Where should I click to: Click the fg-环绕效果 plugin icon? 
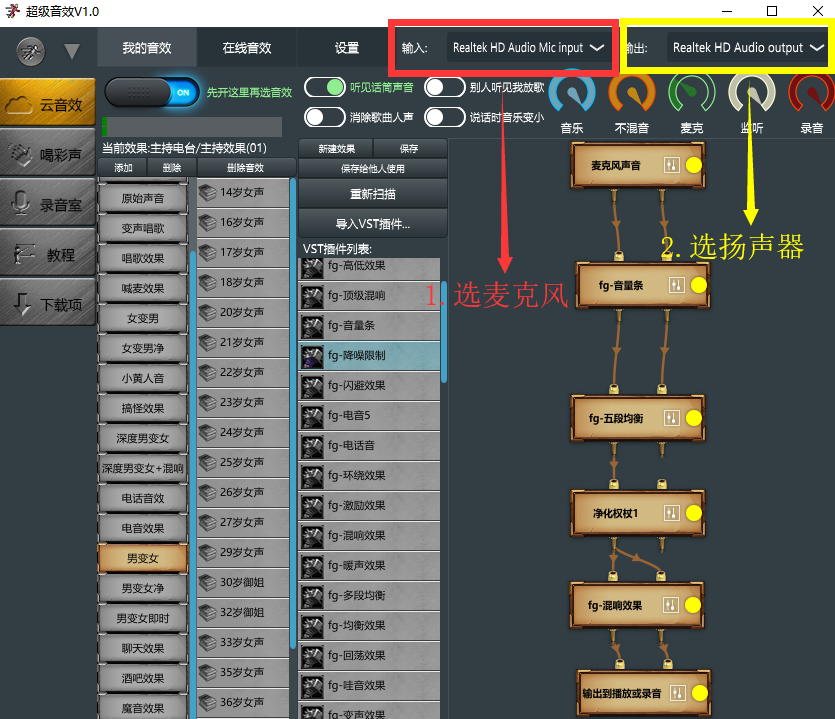312,477
